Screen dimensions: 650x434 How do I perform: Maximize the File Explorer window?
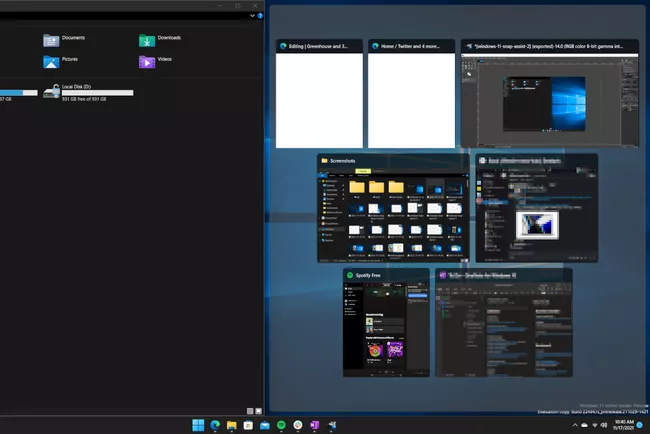coord(237,6)
